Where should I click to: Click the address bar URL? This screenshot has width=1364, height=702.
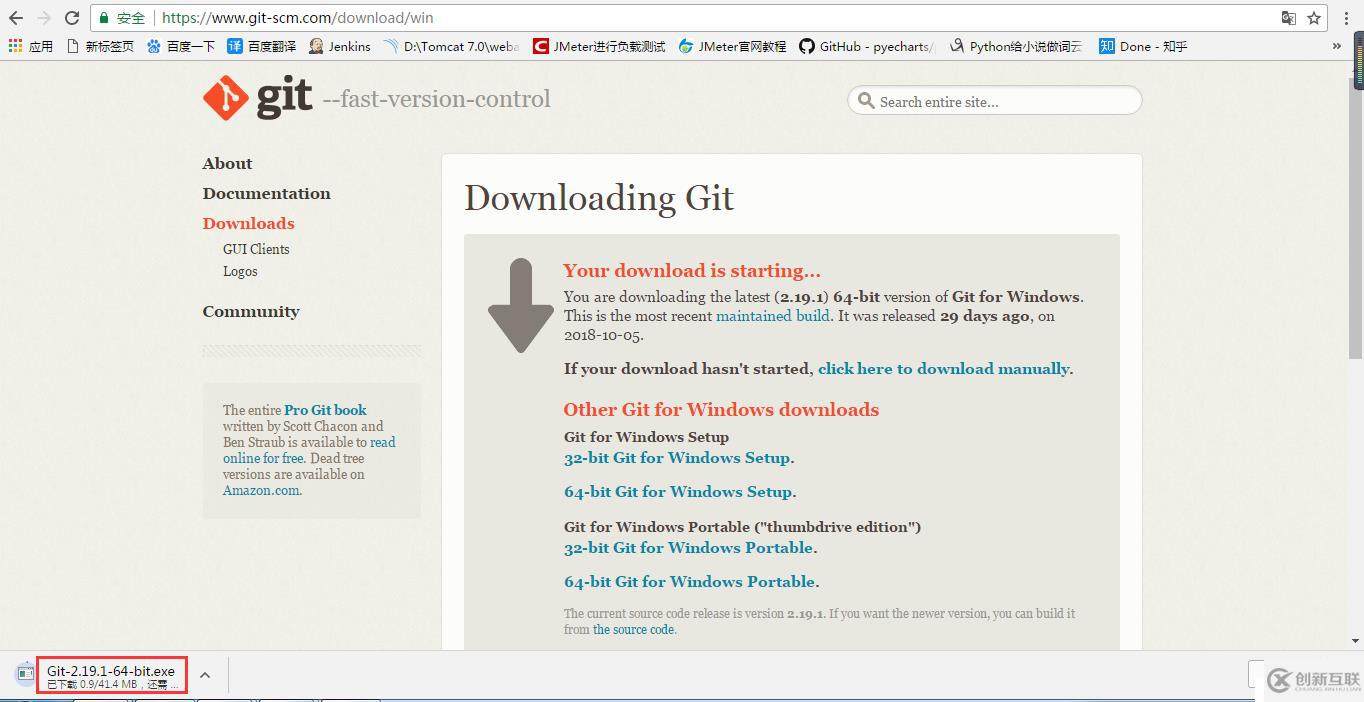tap(297, 18)
